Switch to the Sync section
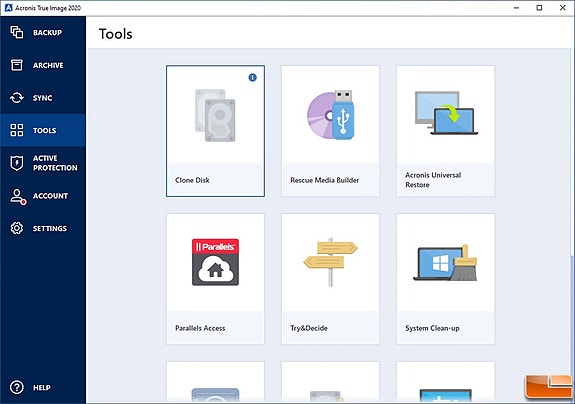 (x=43, y=98)
